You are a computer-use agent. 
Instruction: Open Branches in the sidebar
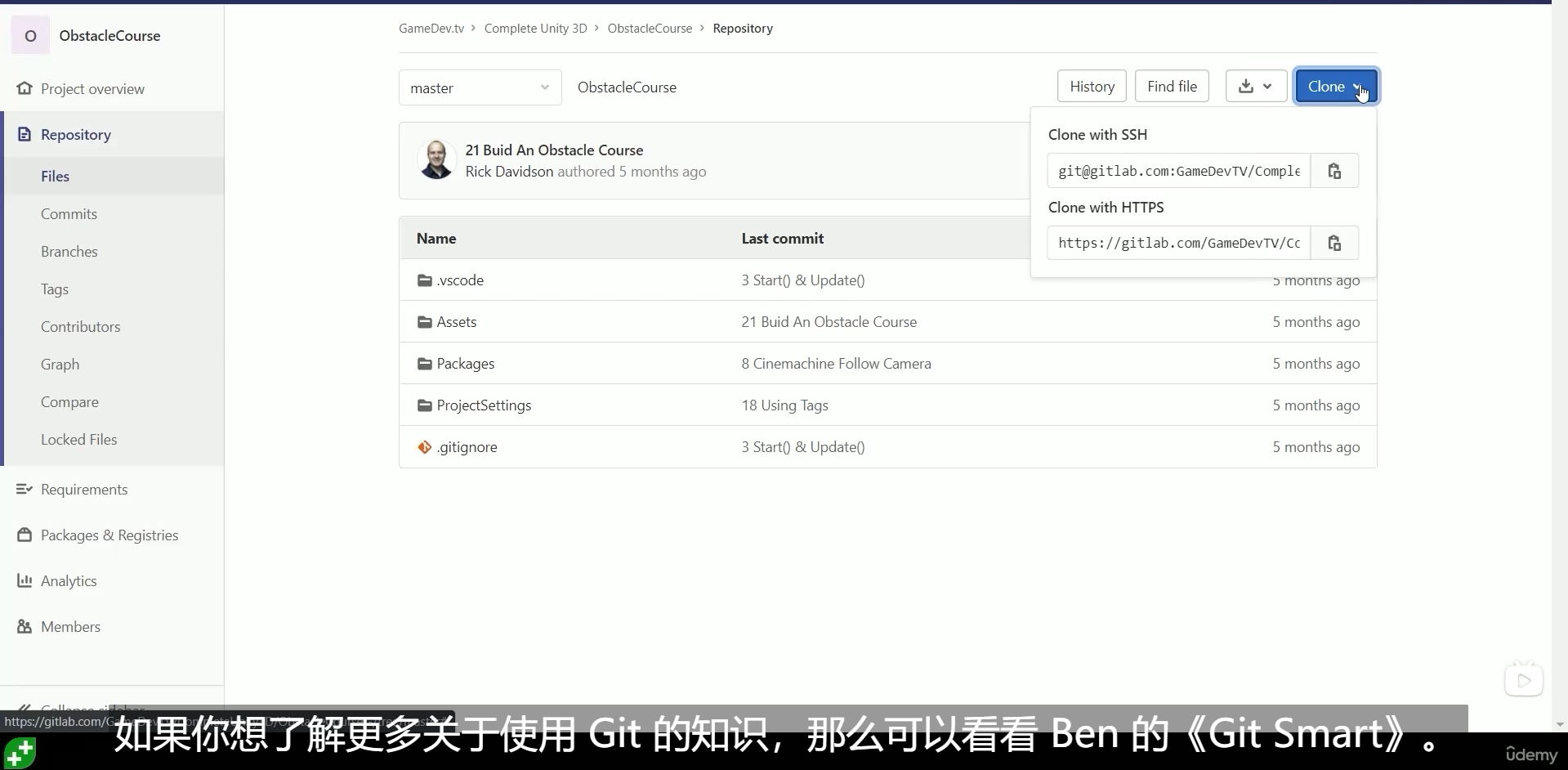[69, 251]
